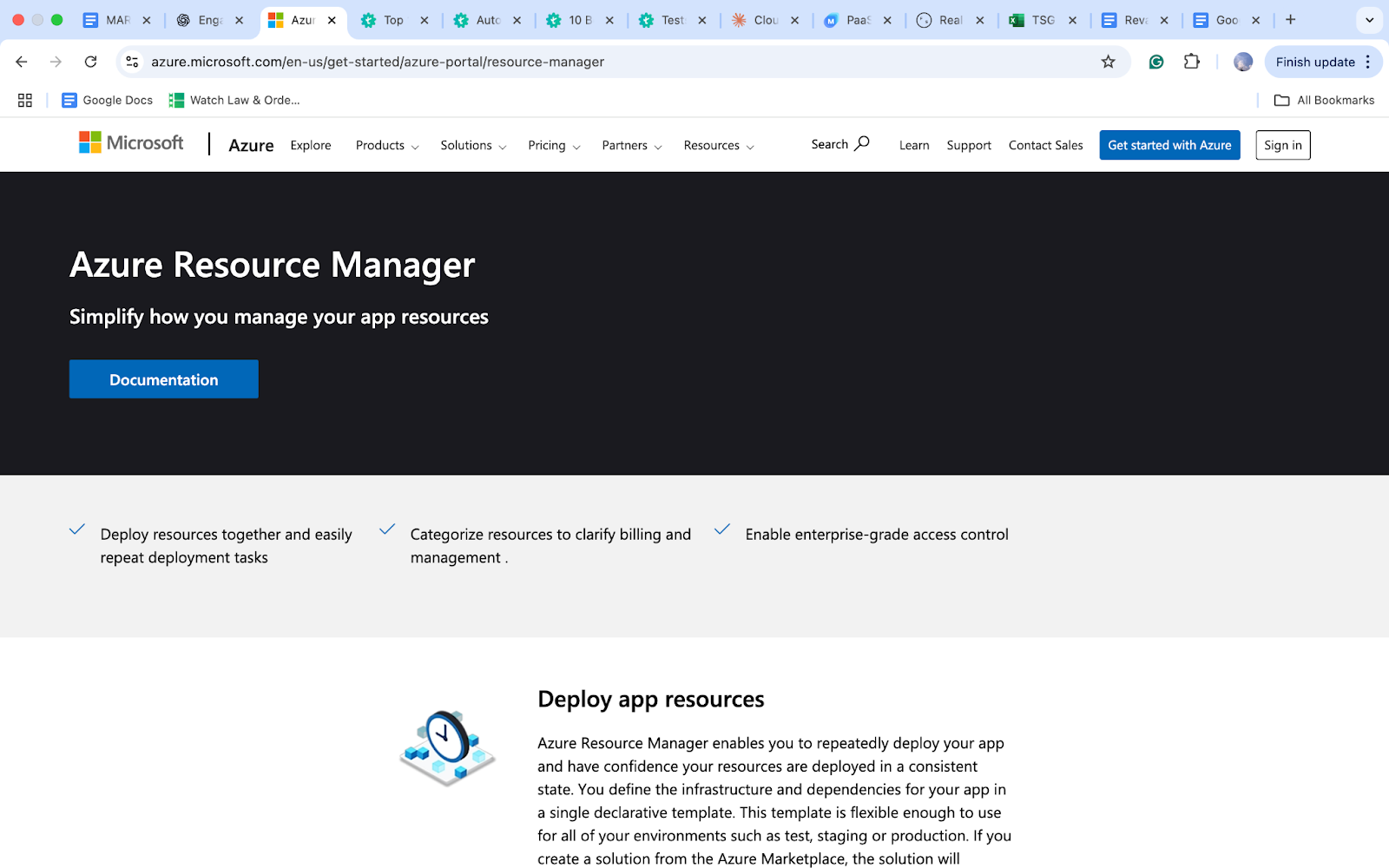Click the Search magnifier in Azure nav
The image size is (1389, 868).
(x=861, y=144)
